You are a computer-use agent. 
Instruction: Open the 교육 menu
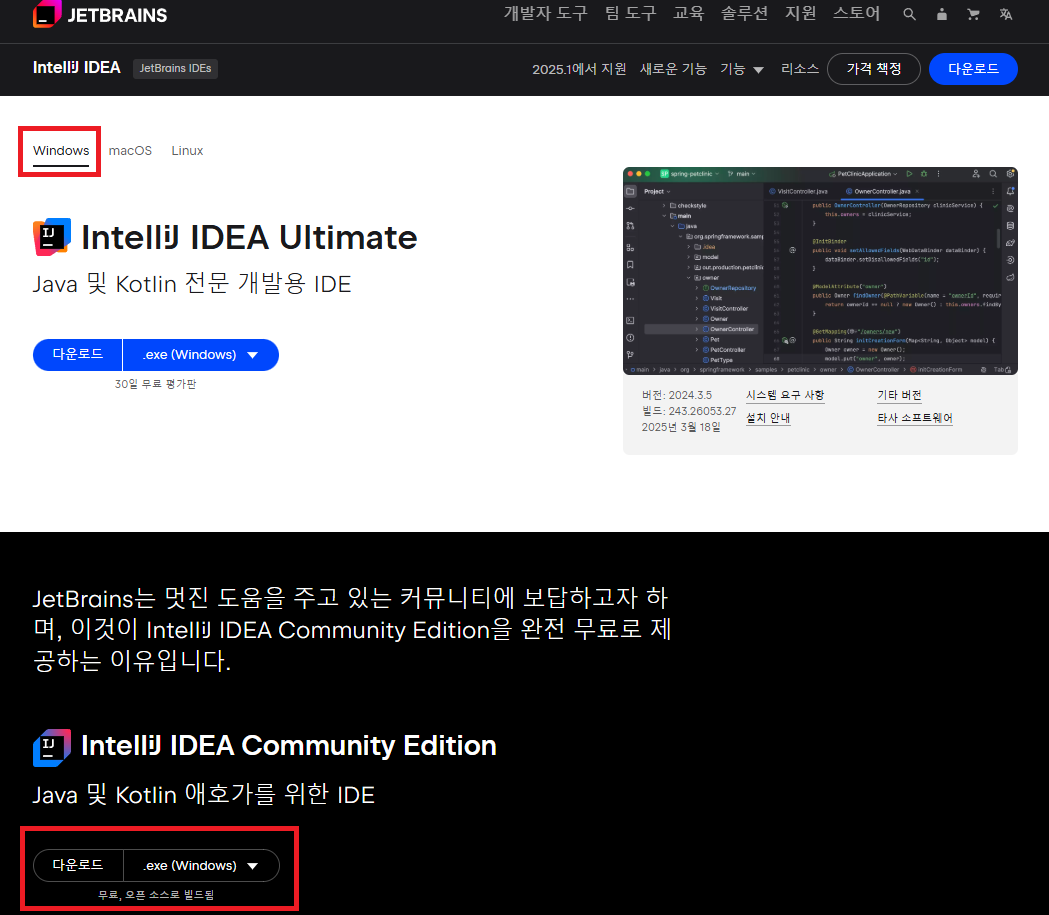pos(688,13)
